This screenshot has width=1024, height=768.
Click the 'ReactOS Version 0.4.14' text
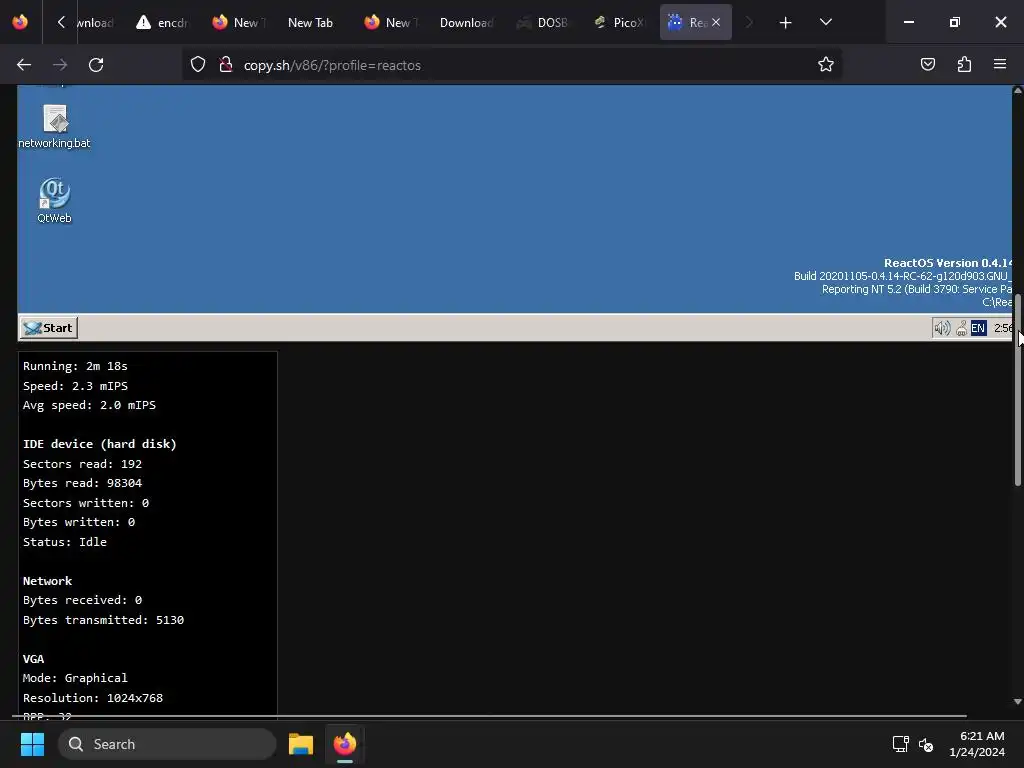pos(948,263)
